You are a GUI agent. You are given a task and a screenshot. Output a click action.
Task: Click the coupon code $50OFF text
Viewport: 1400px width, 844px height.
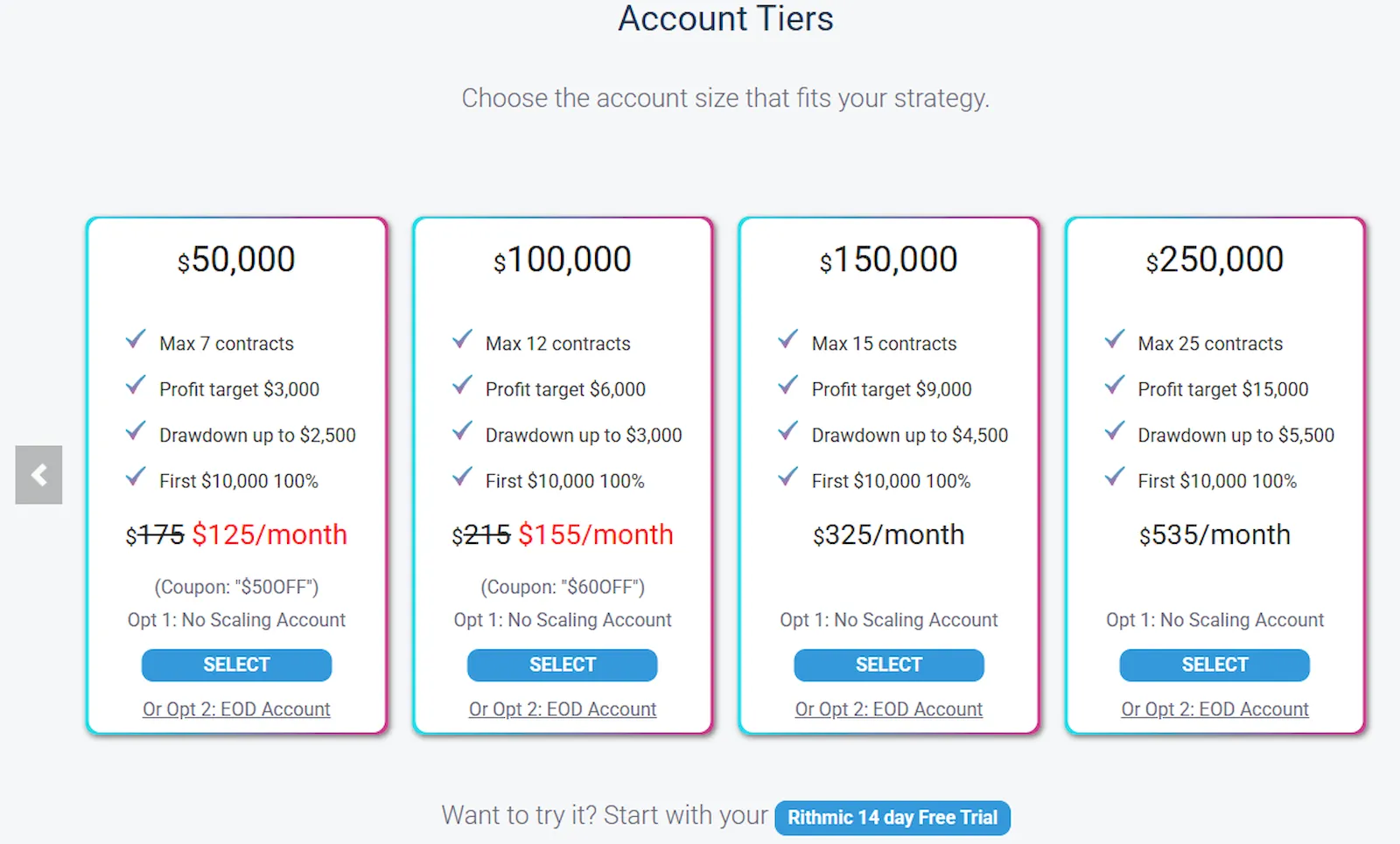pyautogui.click(x=236, y=587)
